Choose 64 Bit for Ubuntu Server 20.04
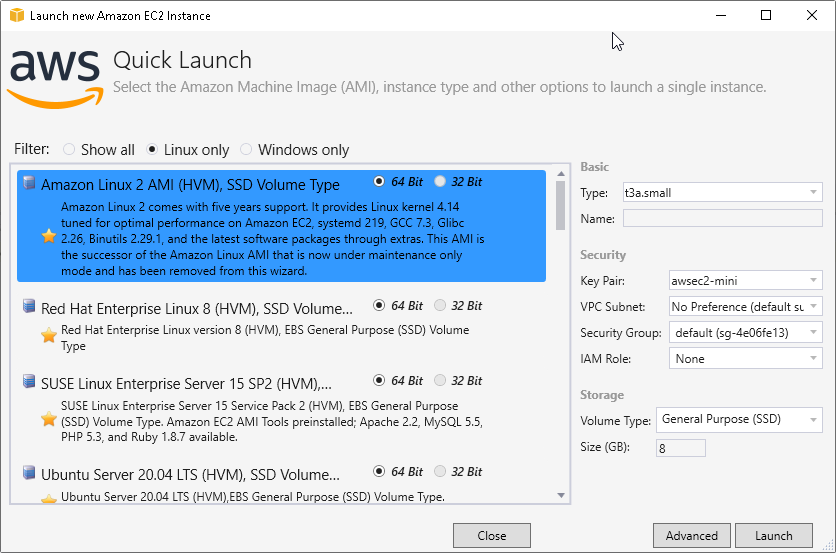836x553 pixels. pos(398,471)
